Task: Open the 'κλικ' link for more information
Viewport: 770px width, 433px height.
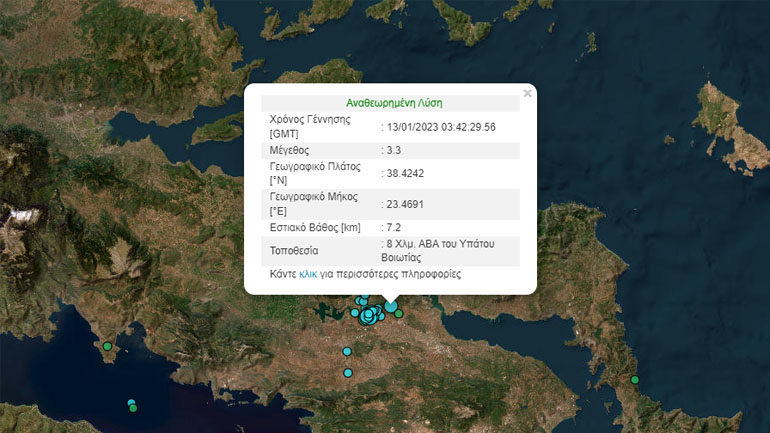Action: (x=308, y=274)
